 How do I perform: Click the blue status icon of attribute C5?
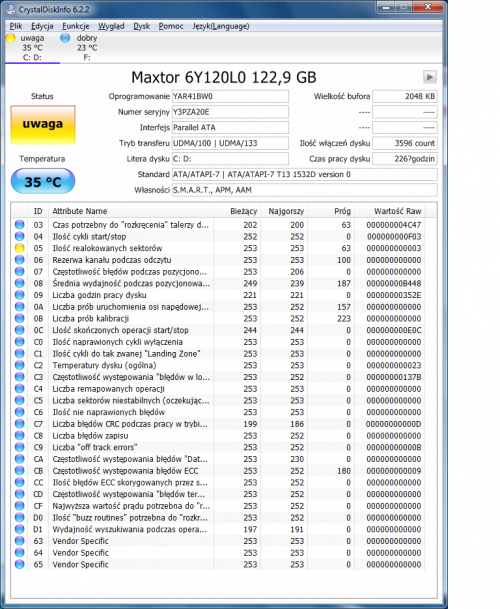point(19,400)
